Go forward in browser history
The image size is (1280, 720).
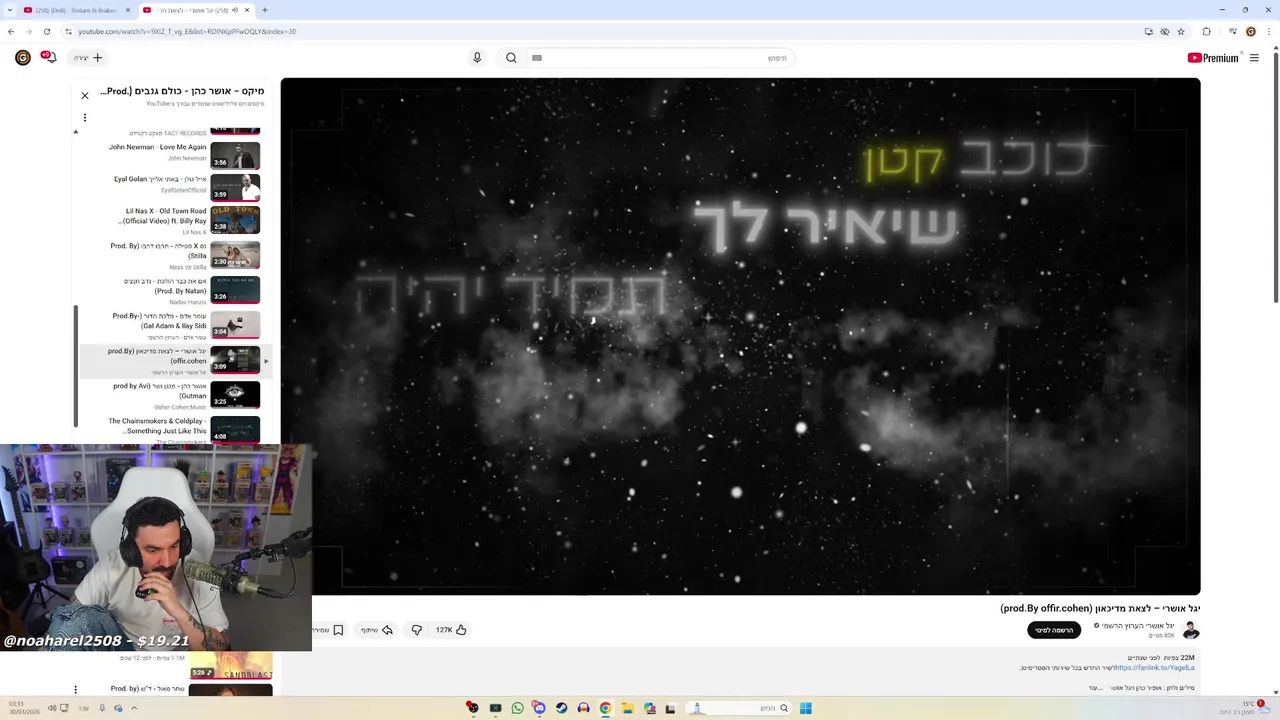click(30, 31)
